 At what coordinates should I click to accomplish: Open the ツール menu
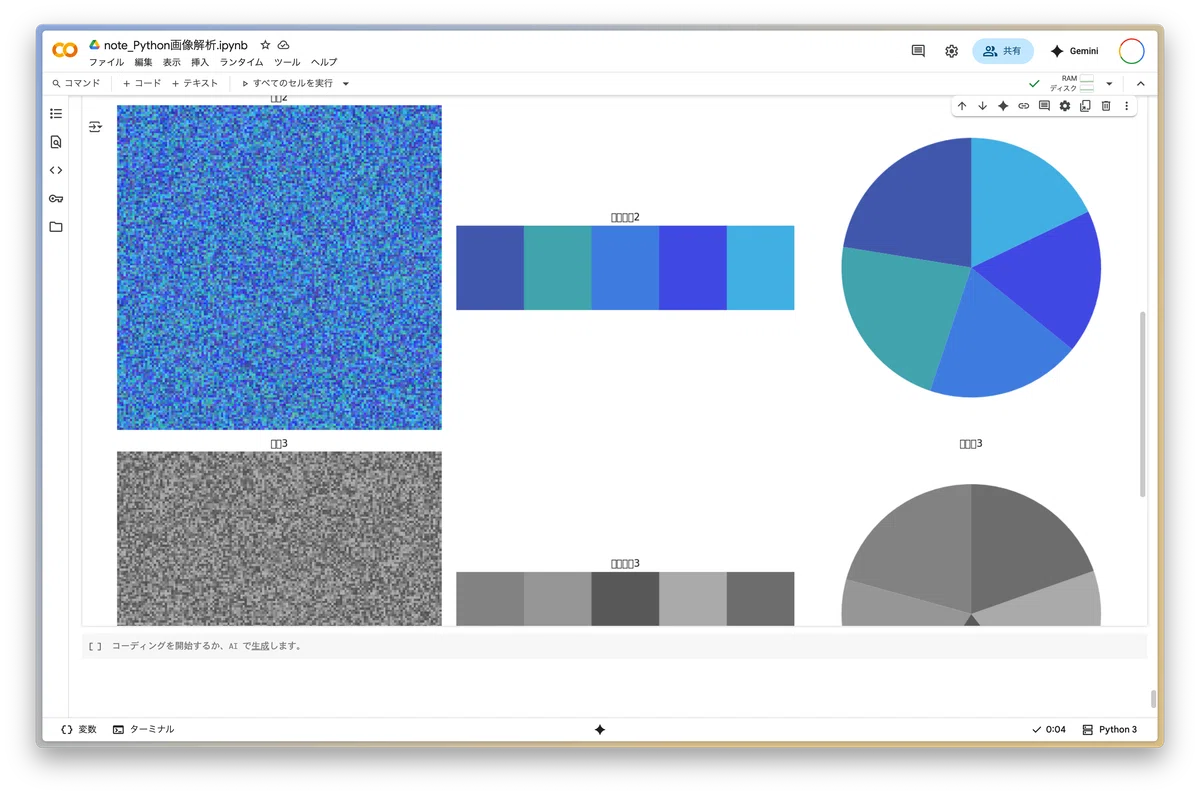click(287, 62)
